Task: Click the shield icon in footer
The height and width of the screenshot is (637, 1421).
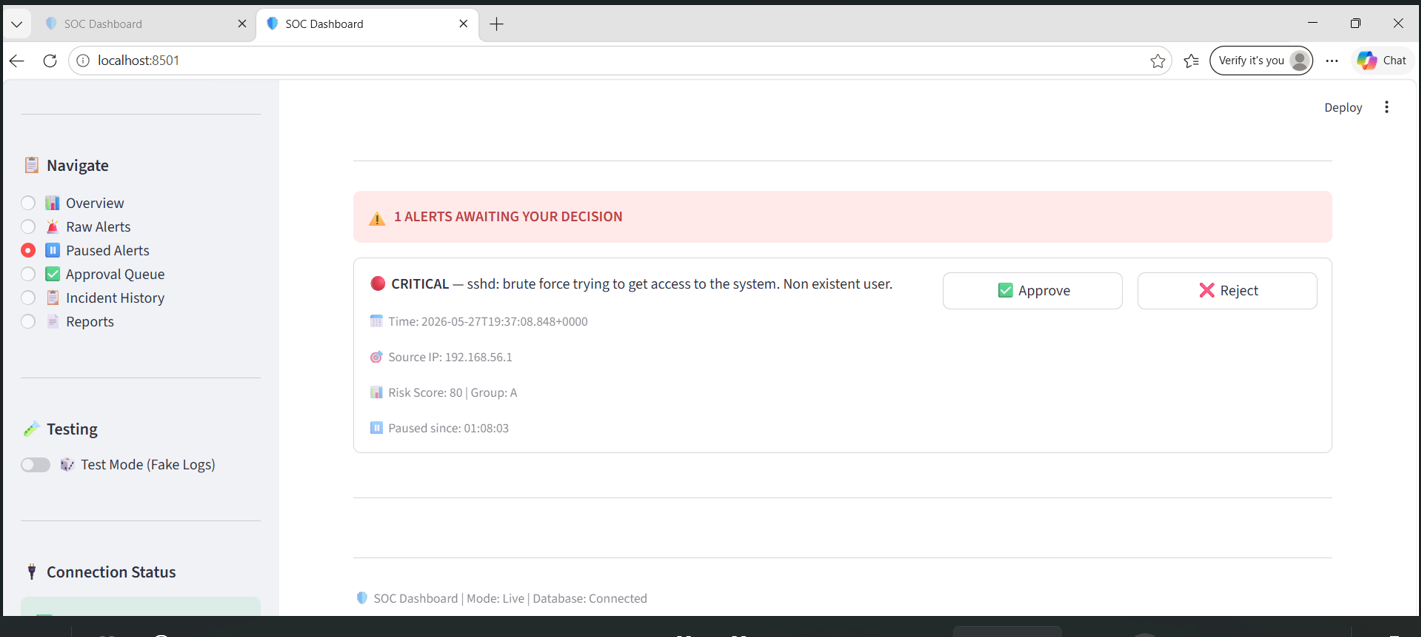Action: tap(362, 598)
